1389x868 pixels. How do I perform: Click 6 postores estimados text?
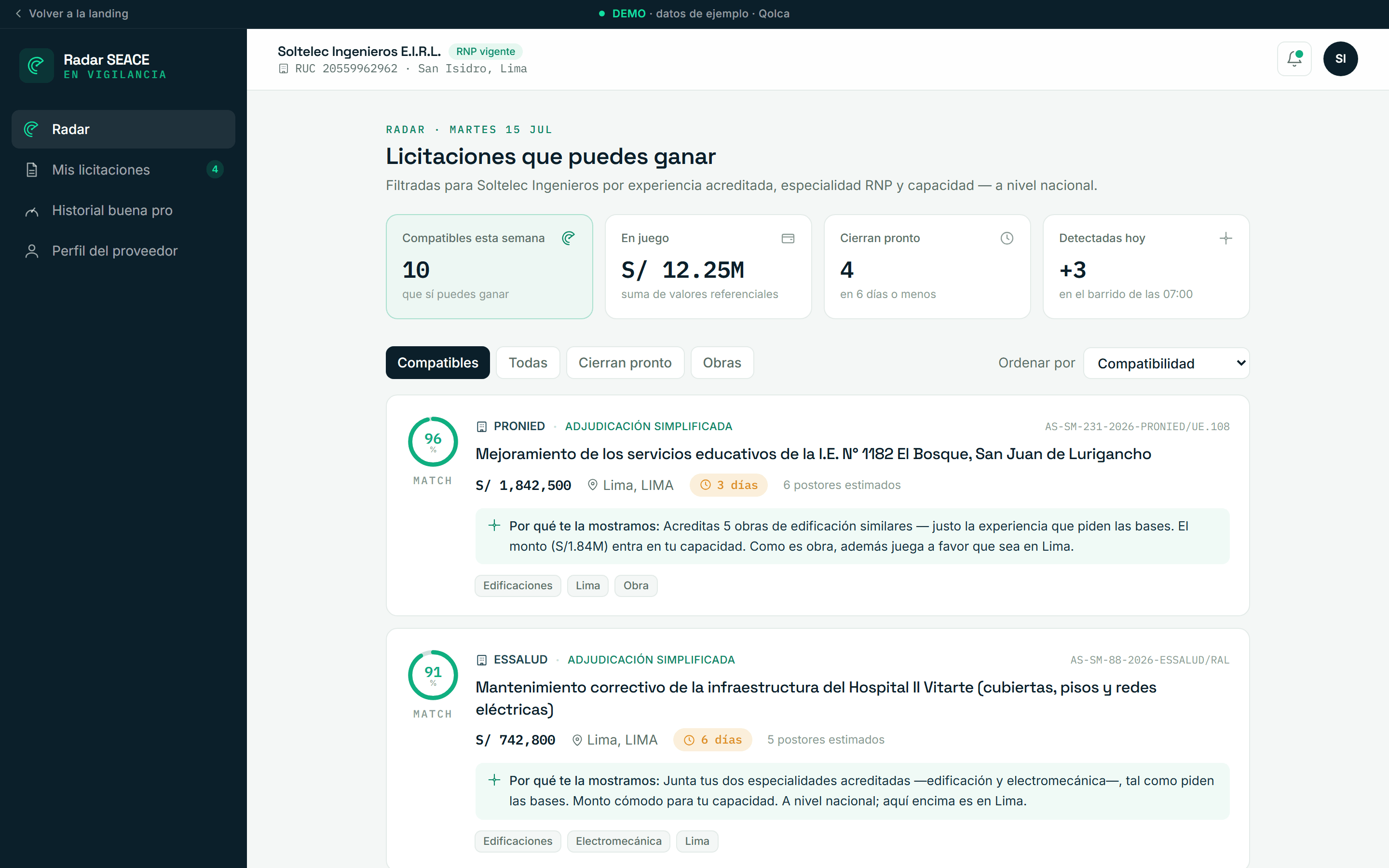point(842,485)
